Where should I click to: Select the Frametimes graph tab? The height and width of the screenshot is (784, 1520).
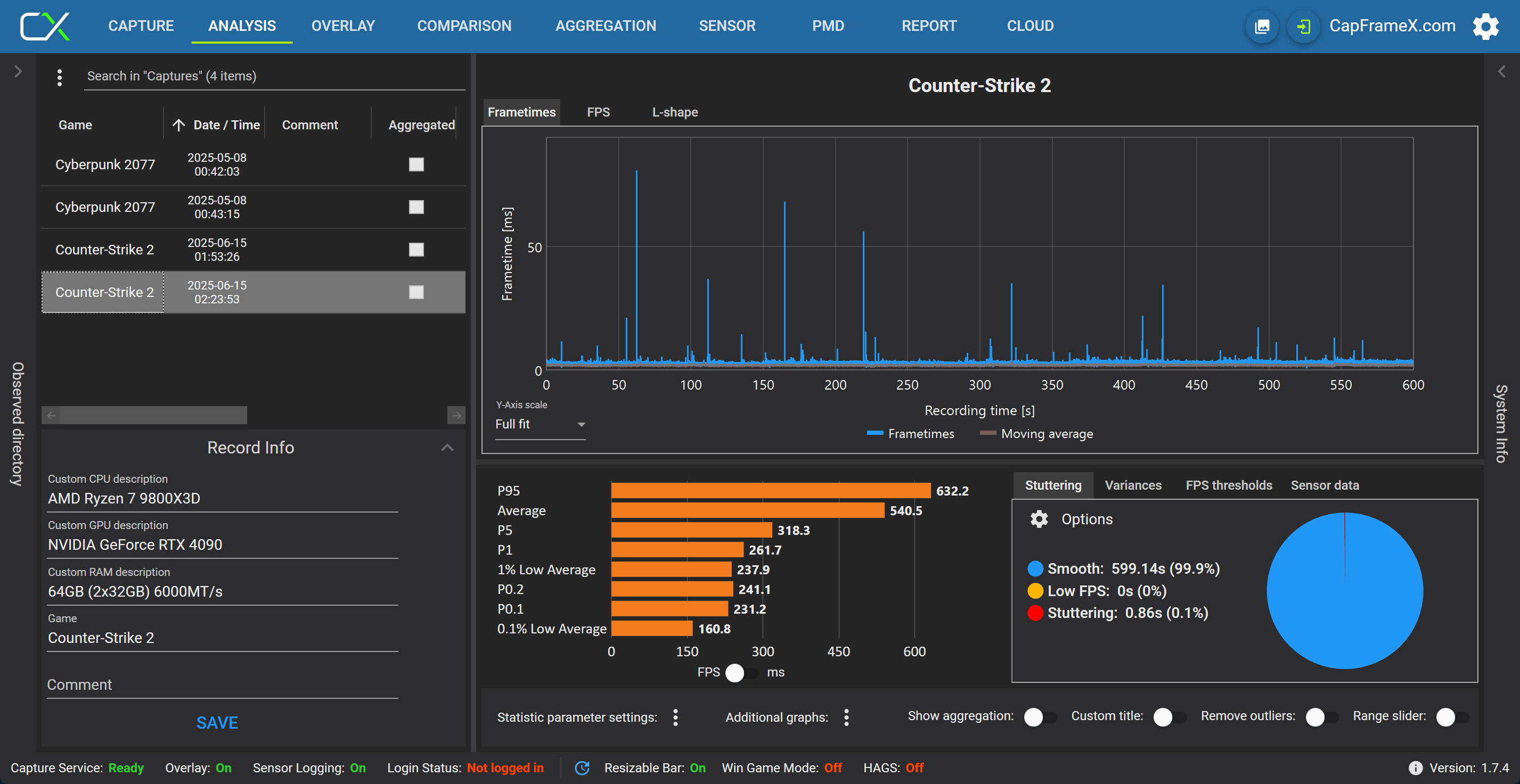pyautogui.click(x=521, y=112)
